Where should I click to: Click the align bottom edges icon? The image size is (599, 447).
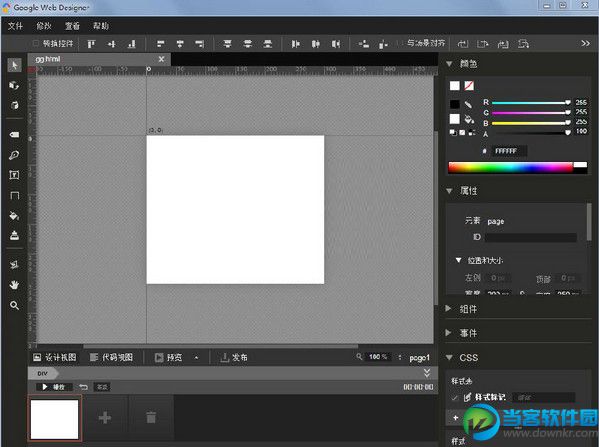(x=132, y=44)
